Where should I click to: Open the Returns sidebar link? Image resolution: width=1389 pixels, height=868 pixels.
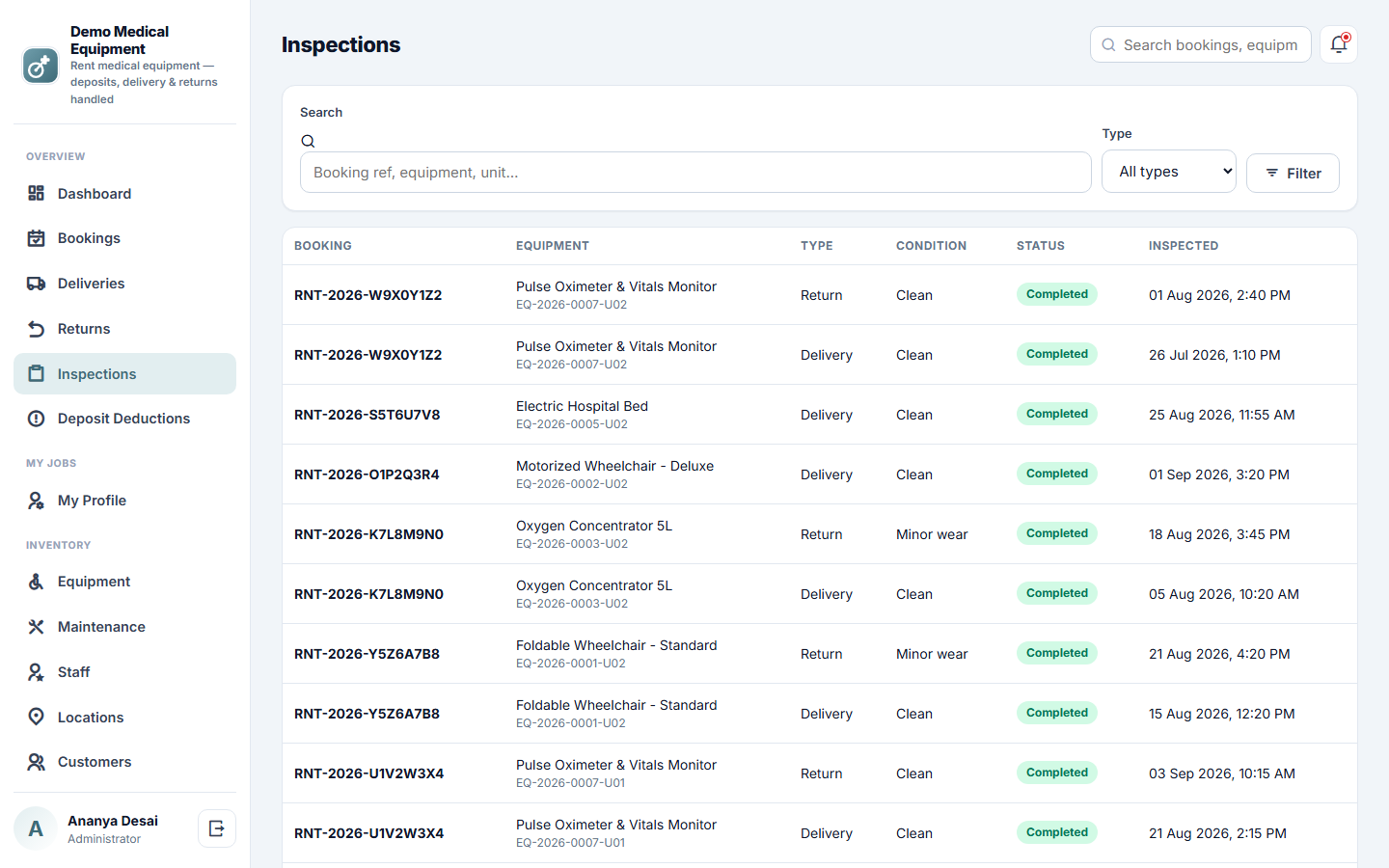[x=124, y=329]
